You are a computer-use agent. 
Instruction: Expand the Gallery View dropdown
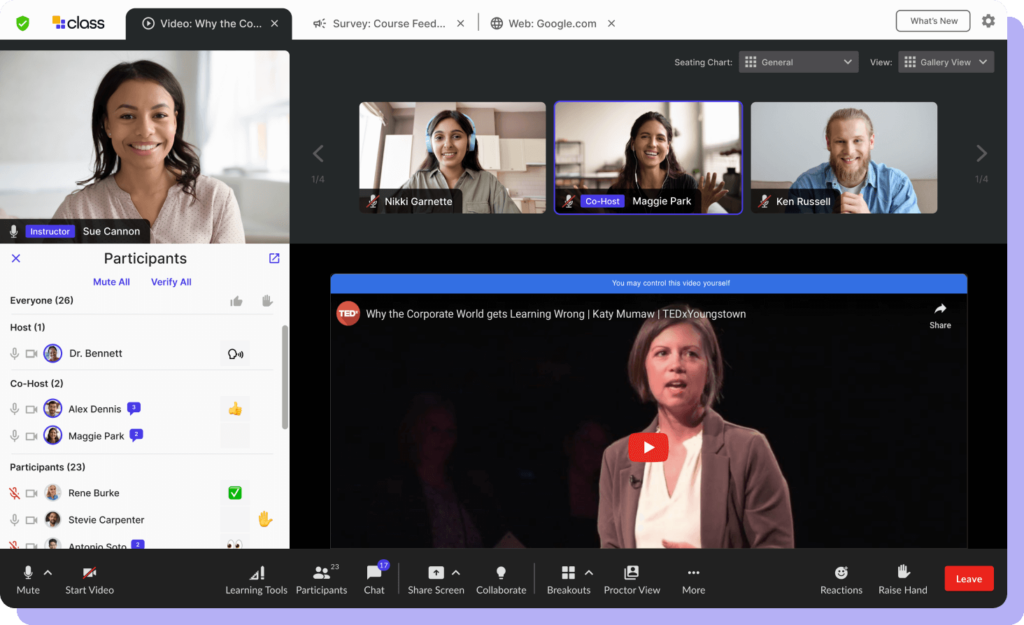pyautogui.click(x=945, y=62)
